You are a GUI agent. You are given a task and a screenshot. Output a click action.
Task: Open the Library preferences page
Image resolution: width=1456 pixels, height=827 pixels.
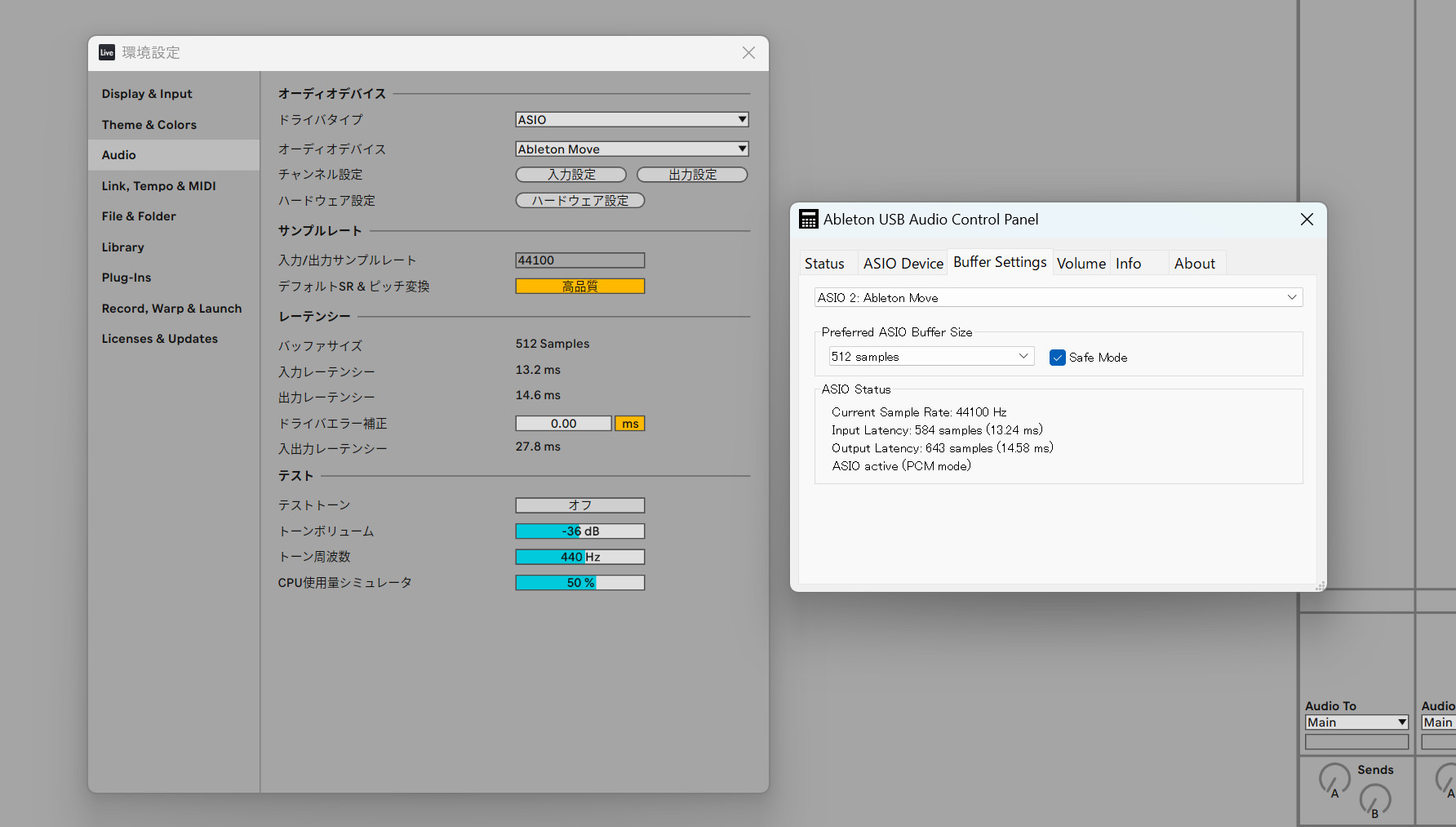174,247
